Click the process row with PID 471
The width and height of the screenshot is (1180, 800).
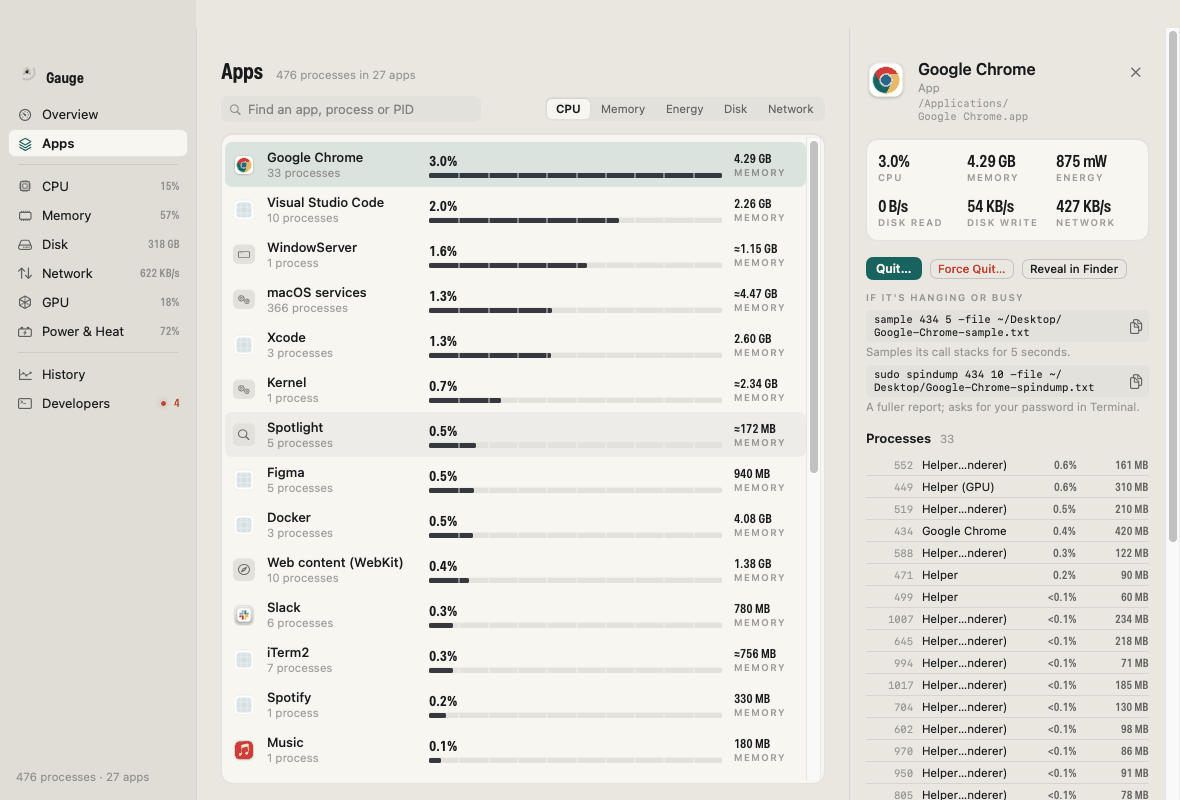tap(1007, 575)
